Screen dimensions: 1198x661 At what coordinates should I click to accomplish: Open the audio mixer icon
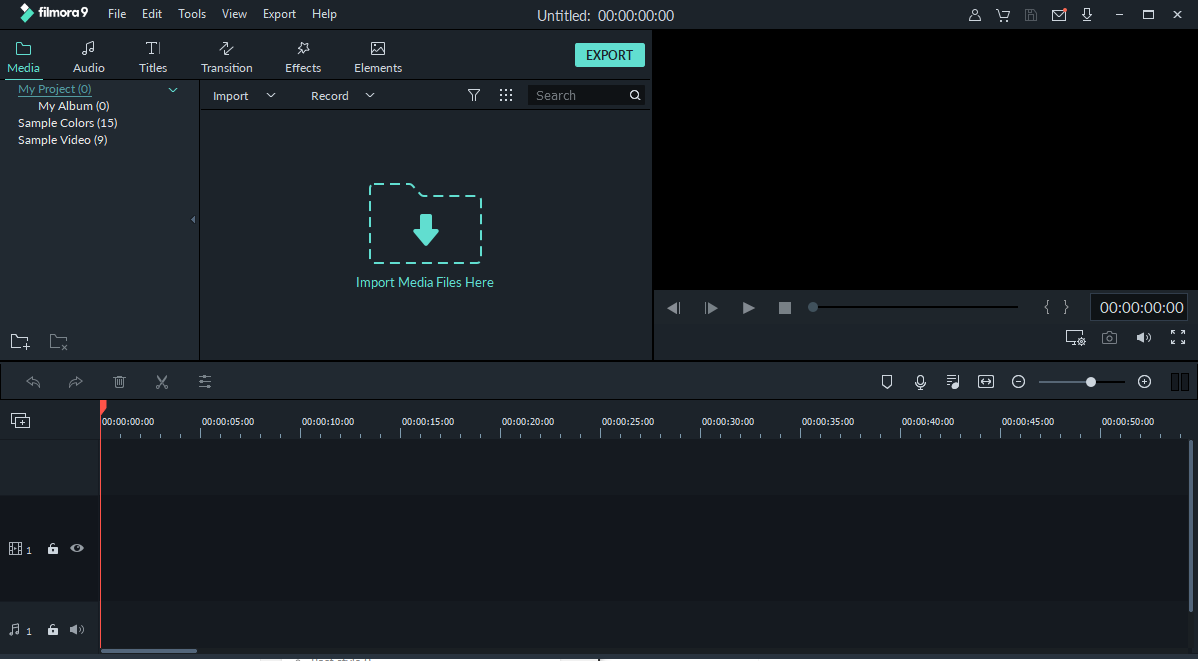953,382
